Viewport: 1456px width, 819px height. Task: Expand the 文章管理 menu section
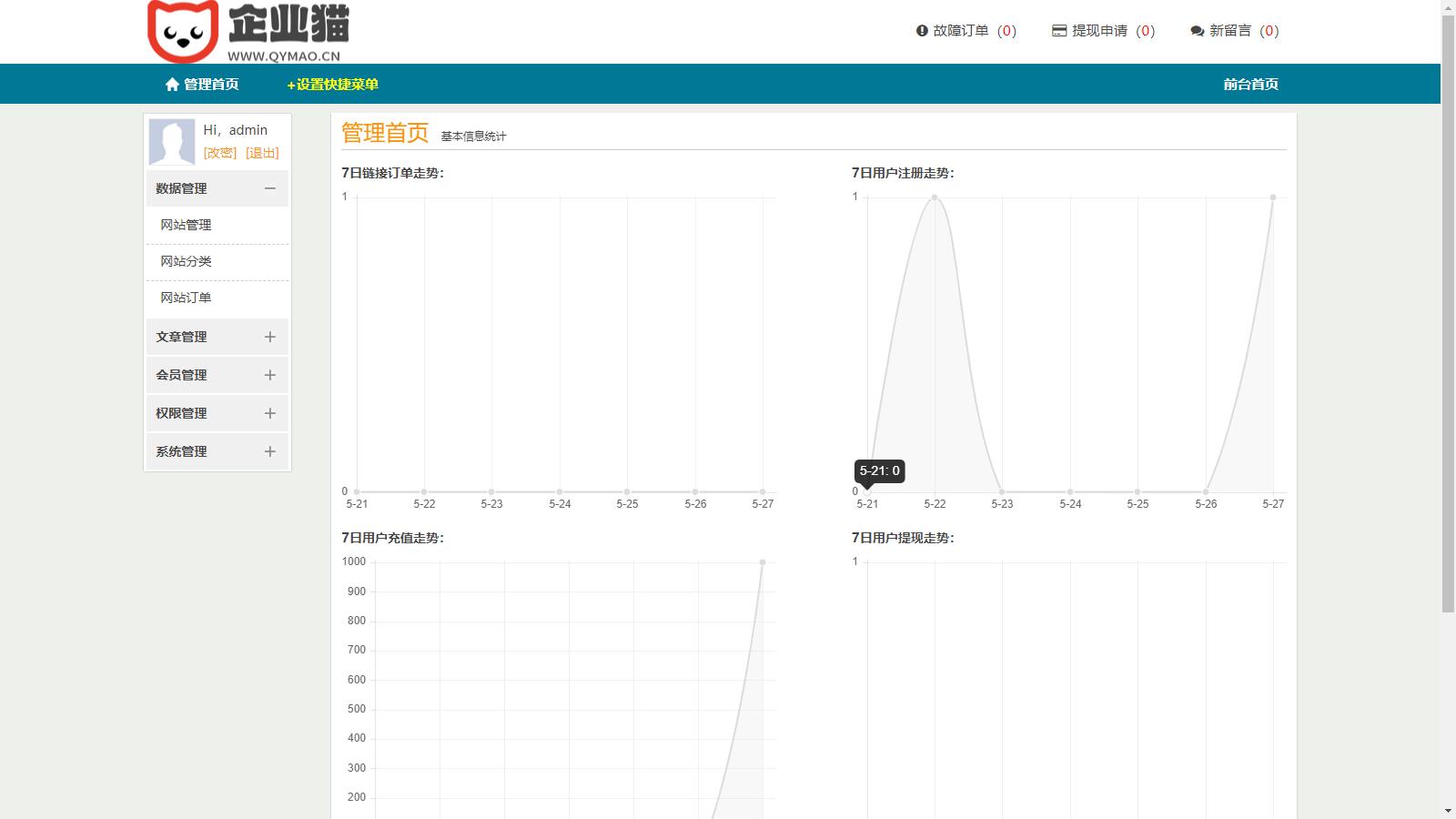pos(269,337)
